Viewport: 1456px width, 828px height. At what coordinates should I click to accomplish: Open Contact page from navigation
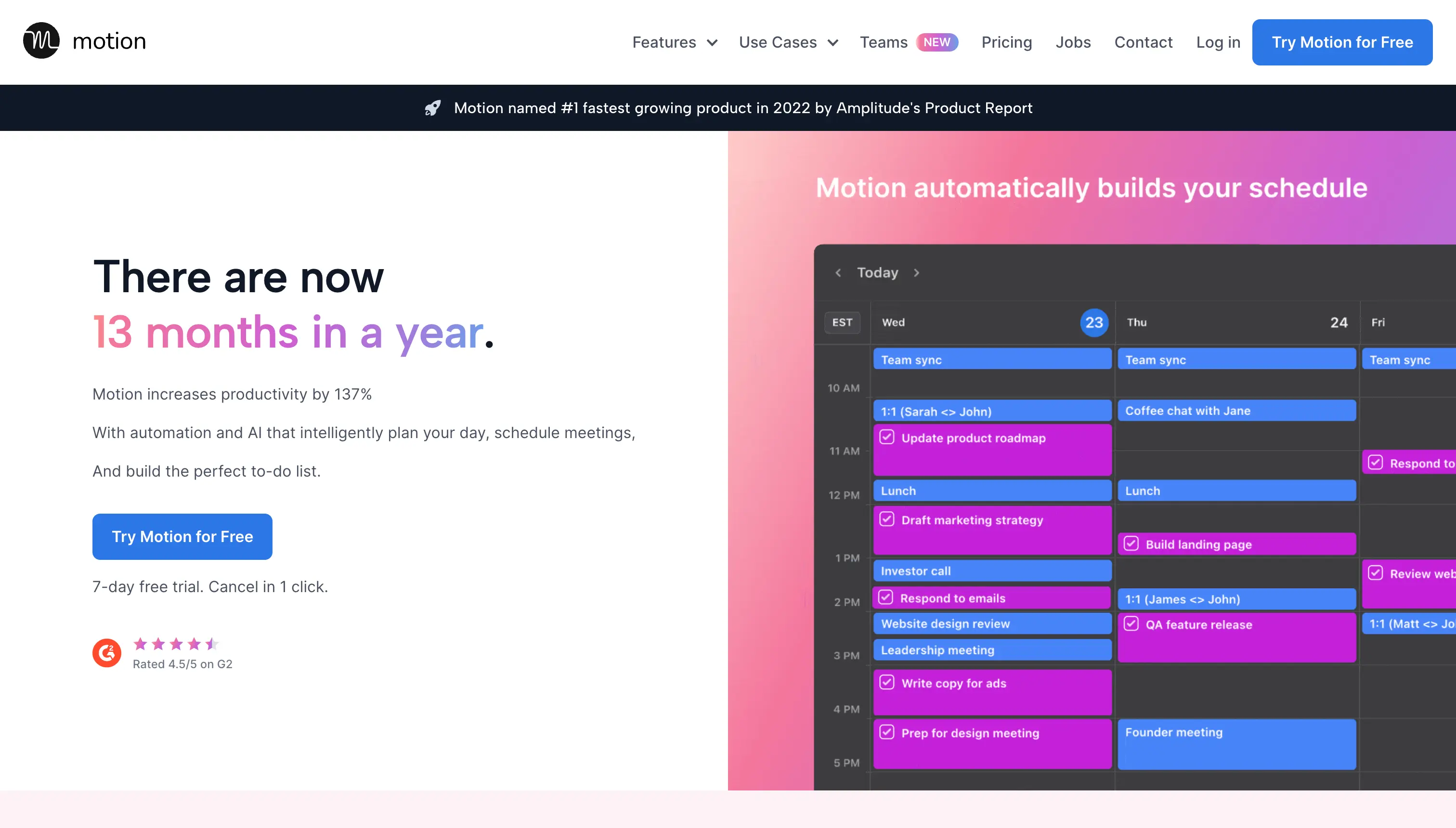[x=1143, y=41]
